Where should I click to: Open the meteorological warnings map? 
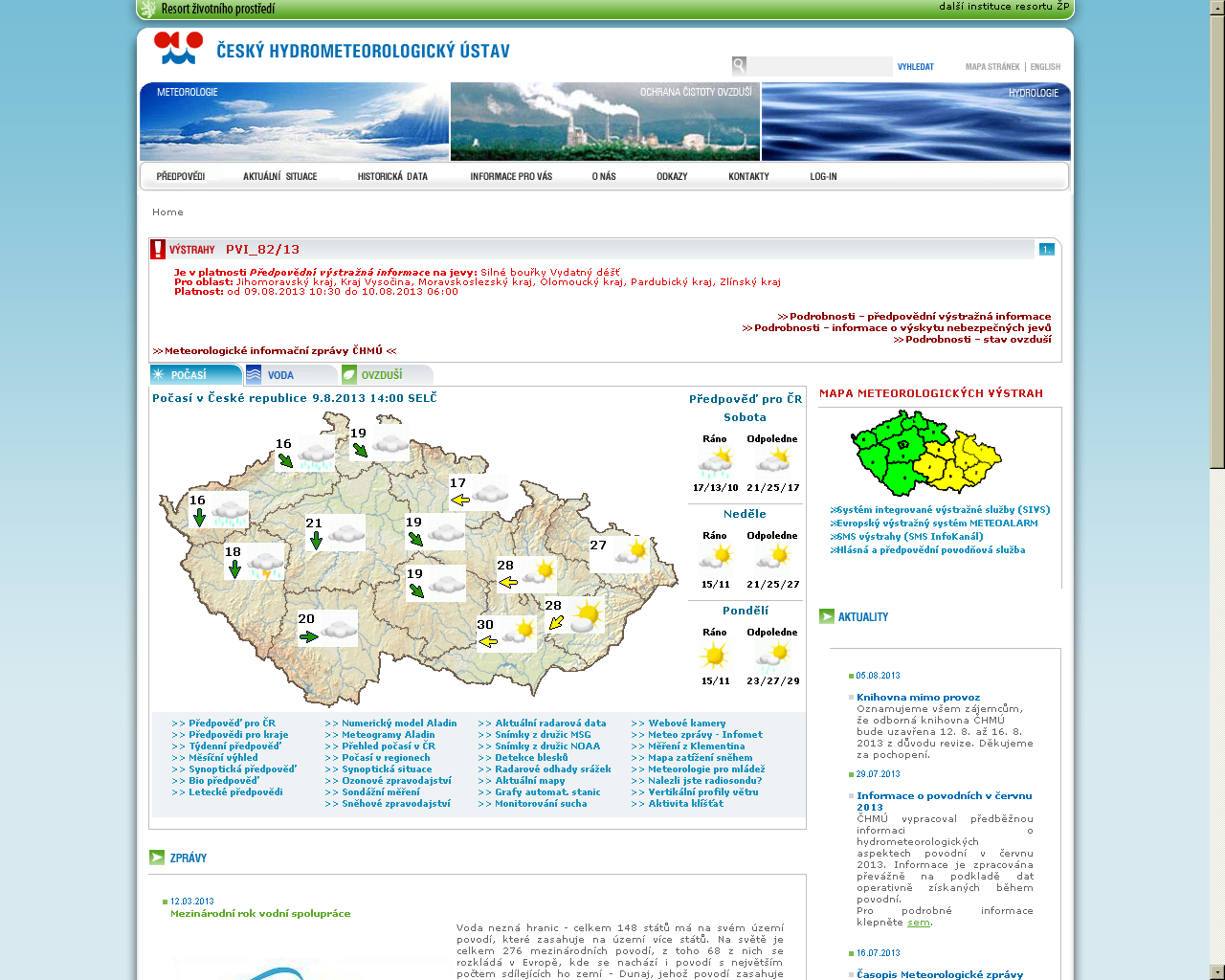point(925,453)
